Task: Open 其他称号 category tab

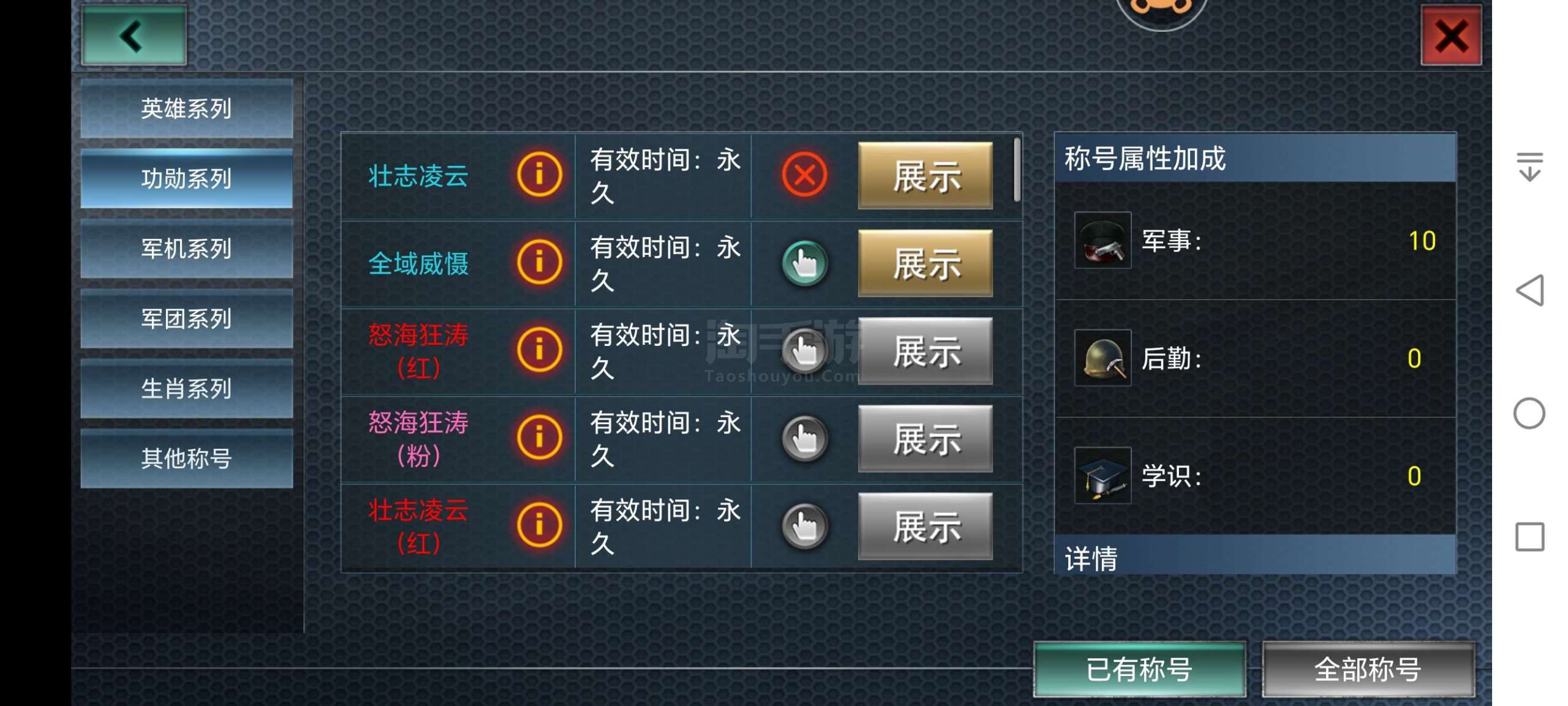Action: point(187,459)
